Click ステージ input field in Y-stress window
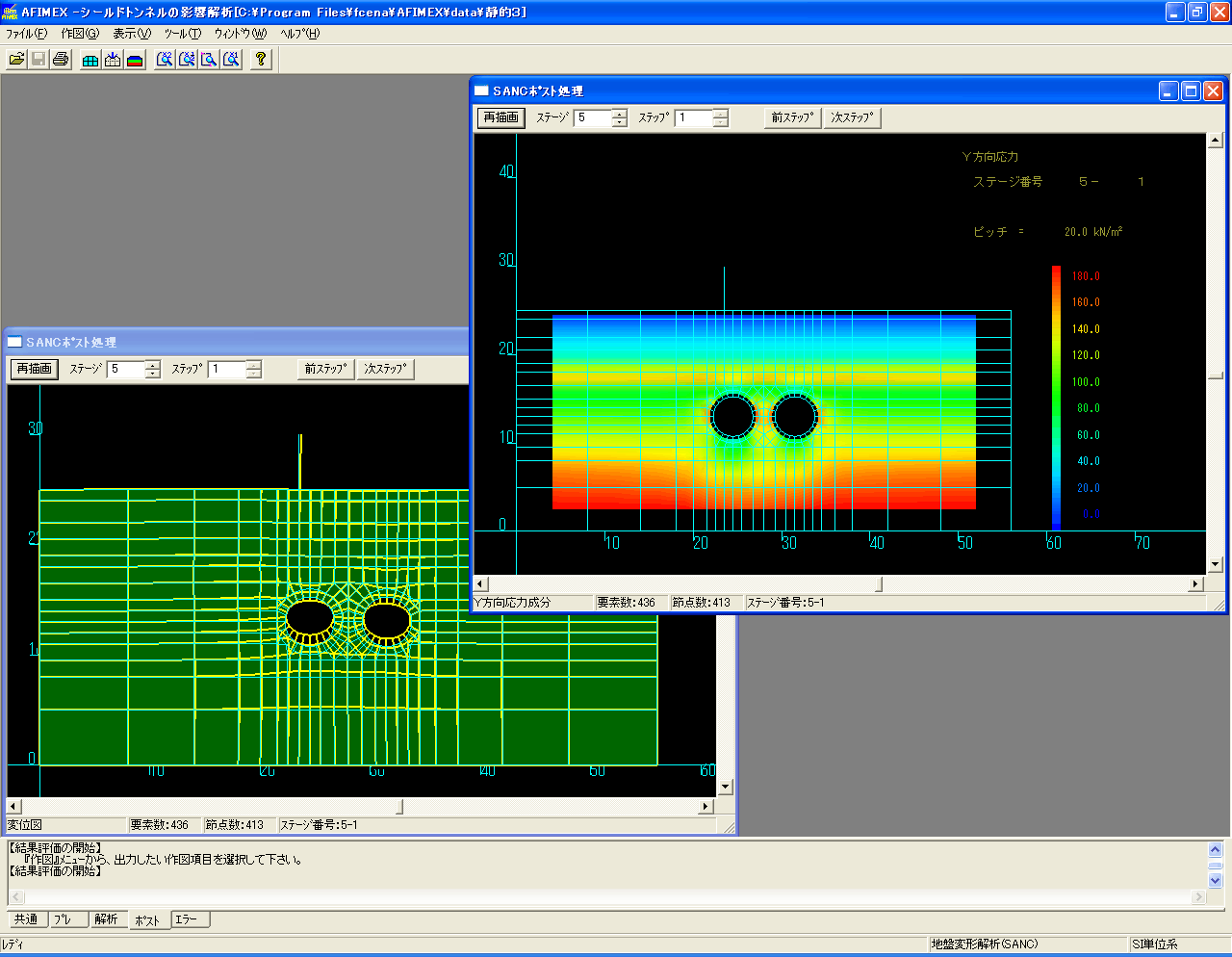This screenshot has height=957, width=1232. (592, 117)
